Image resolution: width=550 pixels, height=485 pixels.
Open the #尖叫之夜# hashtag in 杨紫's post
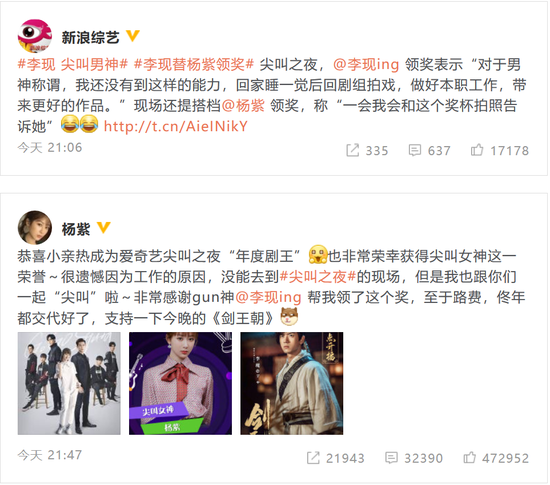[x=318, y=277]
